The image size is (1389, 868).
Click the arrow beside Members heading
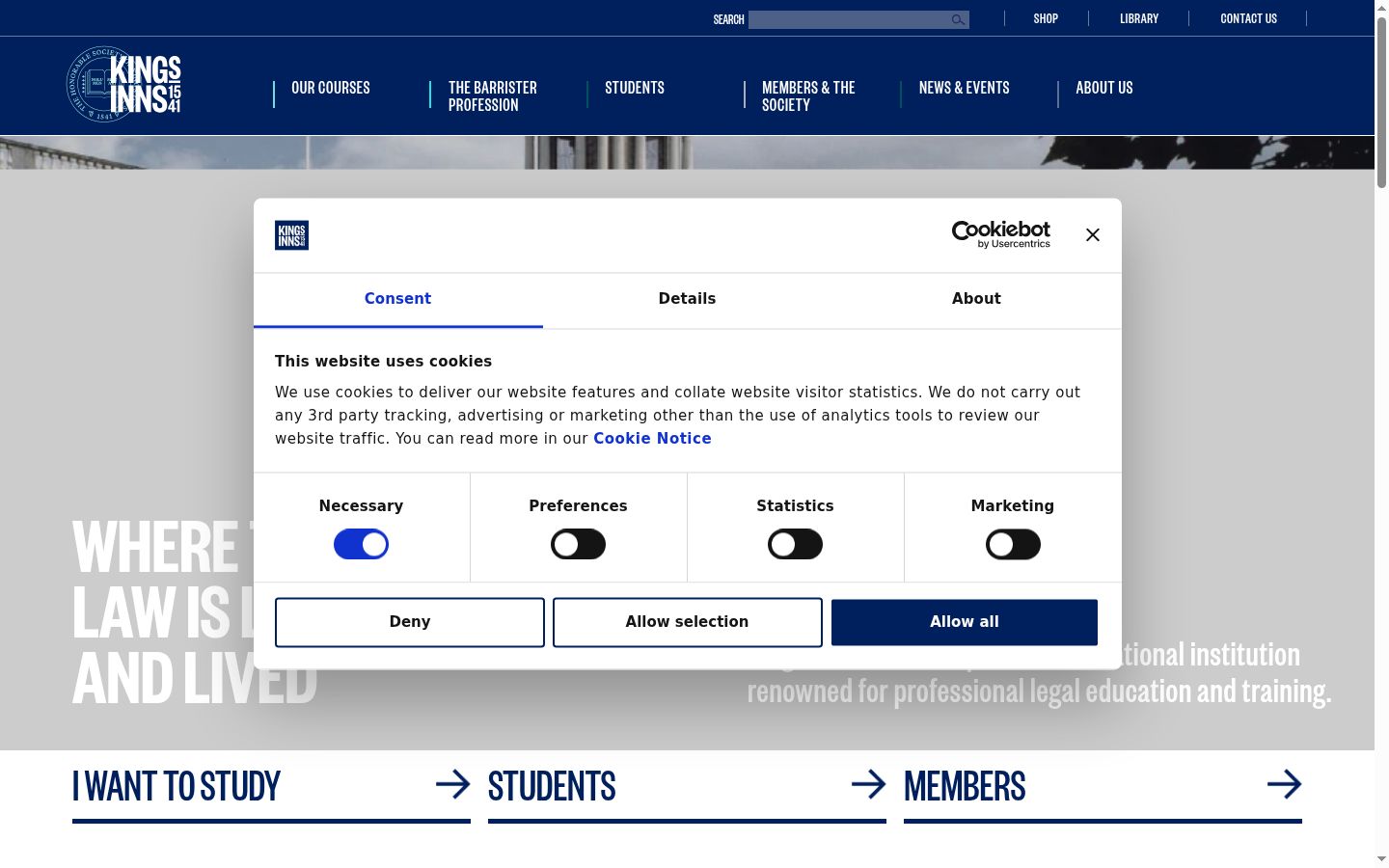[1284, 784]
